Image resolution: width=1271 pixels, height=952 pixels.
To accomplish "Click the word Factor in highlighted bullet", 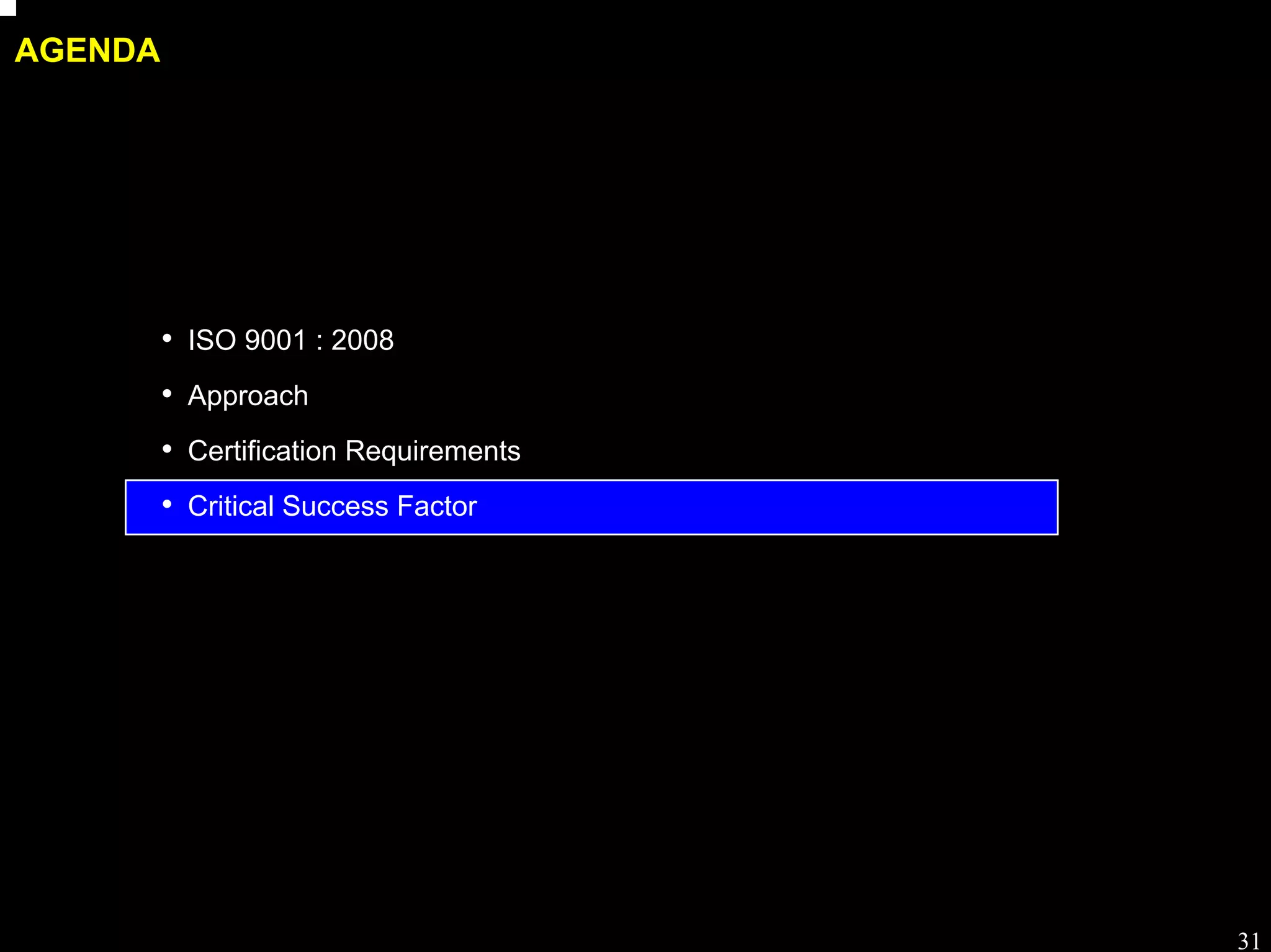I will pyautogui.click(x=436, y=506).
